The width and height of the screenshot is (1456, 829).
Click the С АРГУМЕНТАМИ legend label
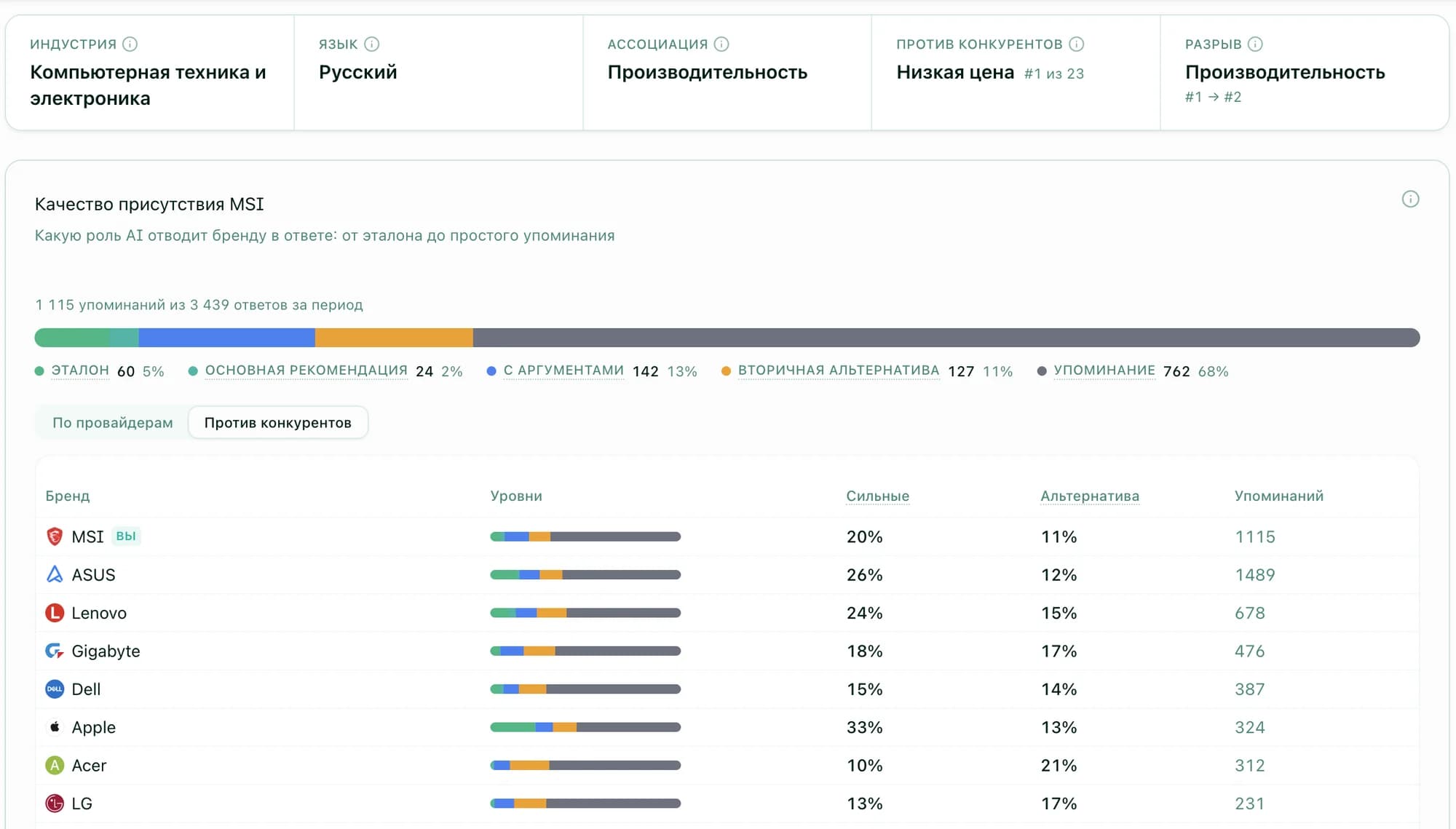click(x=563, y=370)
